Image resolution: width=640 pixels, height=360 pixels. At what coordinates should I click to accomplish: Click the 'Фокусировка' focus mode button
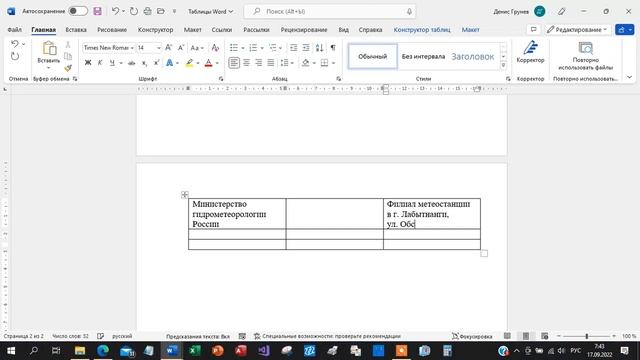click(472, 336)
